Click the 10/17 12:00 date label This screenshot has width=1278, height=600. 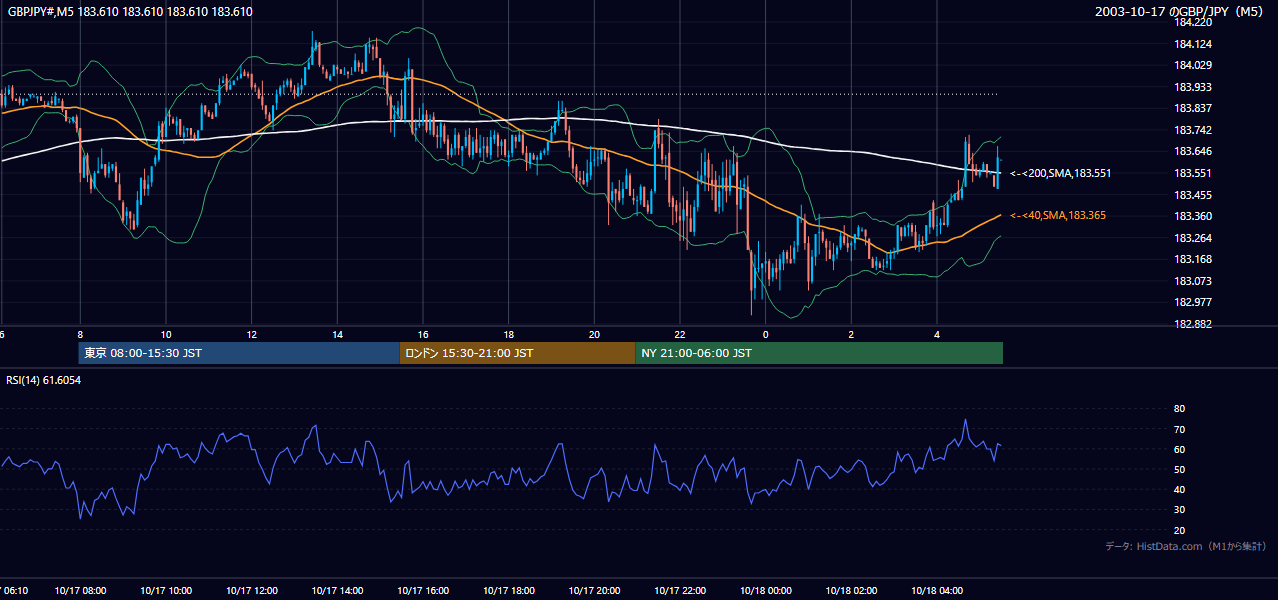252,591
